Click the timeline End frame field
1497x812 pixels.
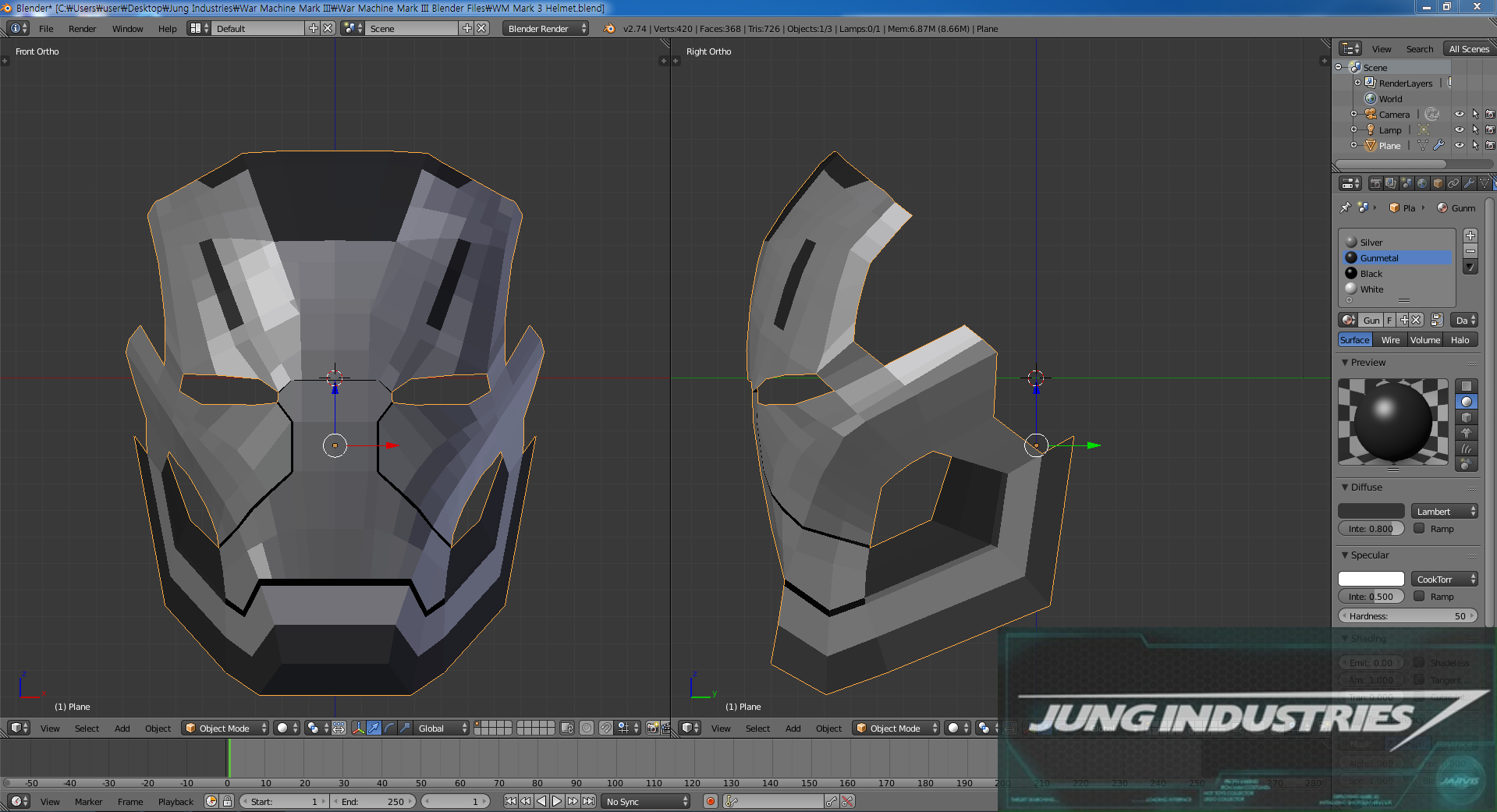click(373, 801)
